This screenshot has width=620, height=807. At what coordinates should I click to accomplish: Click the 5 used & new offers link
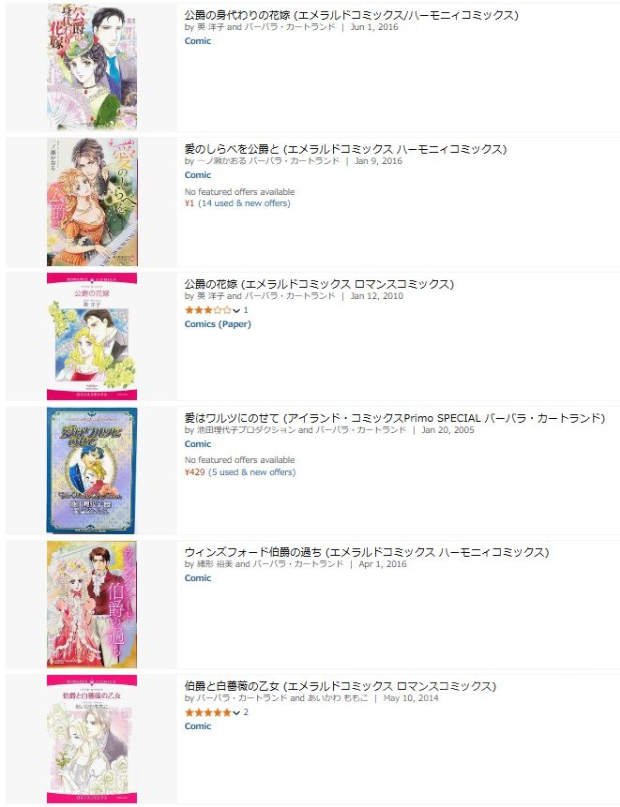[x=252, y=472]
